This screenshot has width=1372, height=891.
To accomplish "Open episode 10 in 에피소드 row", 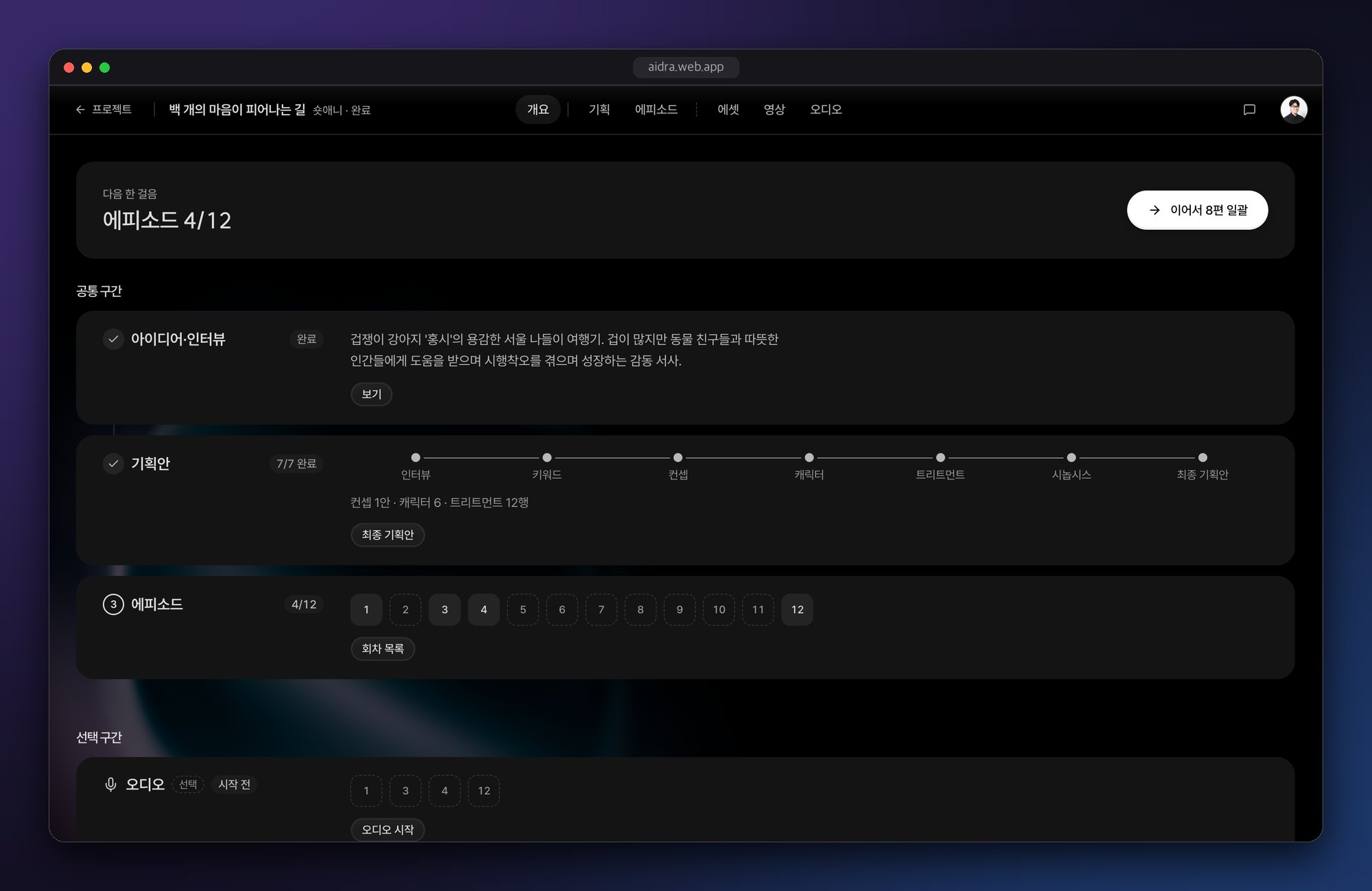I will (719, 610).
